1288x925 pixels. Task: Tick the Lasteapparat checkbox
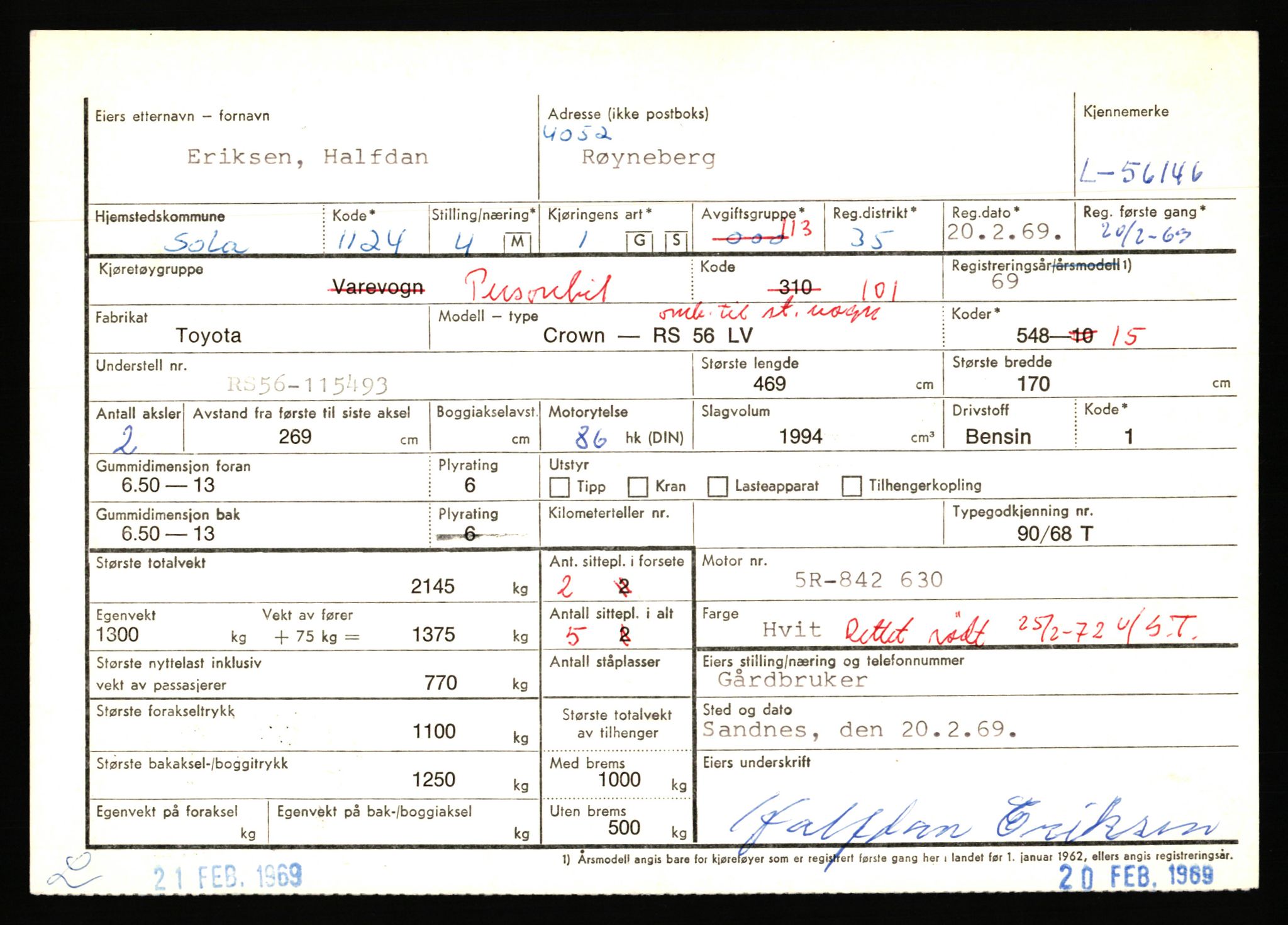coord(717,486)
